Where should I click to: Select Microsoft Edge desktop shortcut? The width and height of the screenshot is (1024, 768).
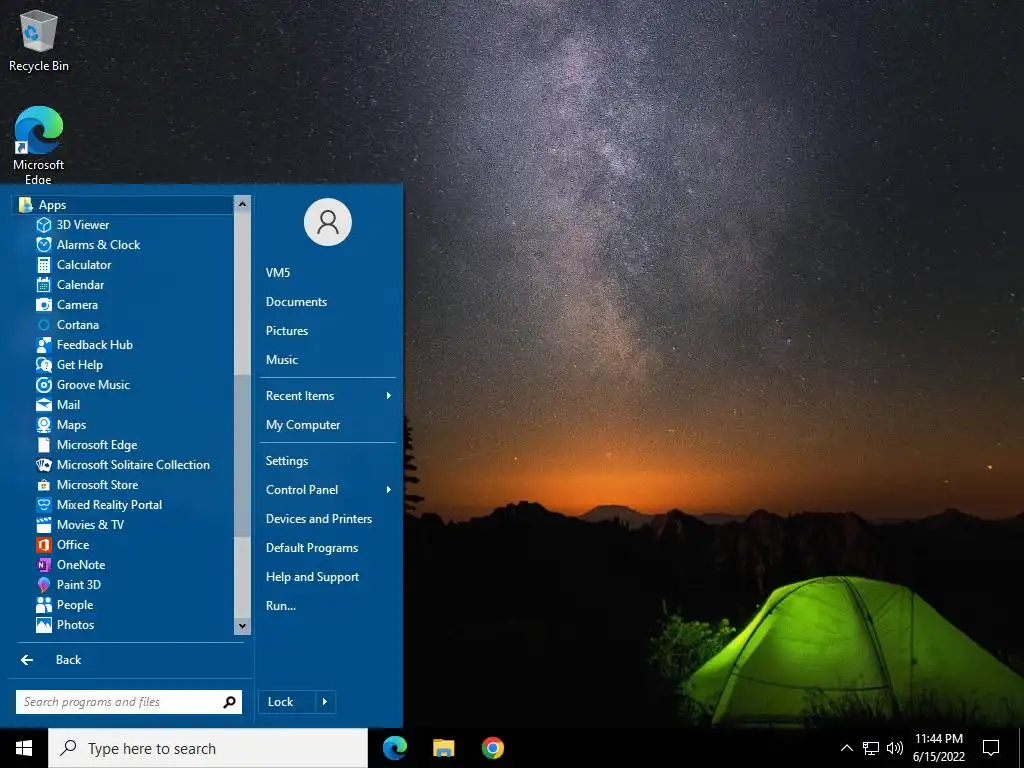point(39,145)
